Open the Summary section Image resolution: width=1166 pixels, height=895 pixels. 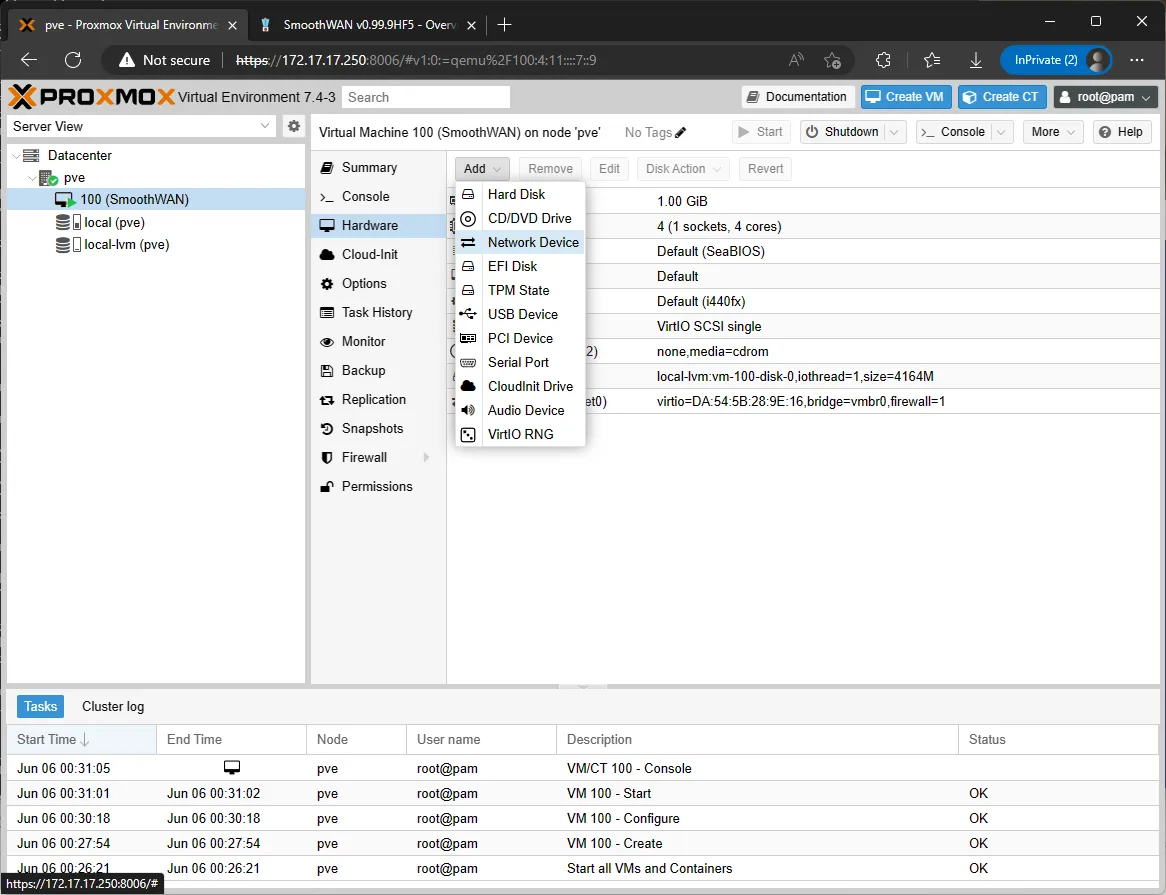click(379, 167)
